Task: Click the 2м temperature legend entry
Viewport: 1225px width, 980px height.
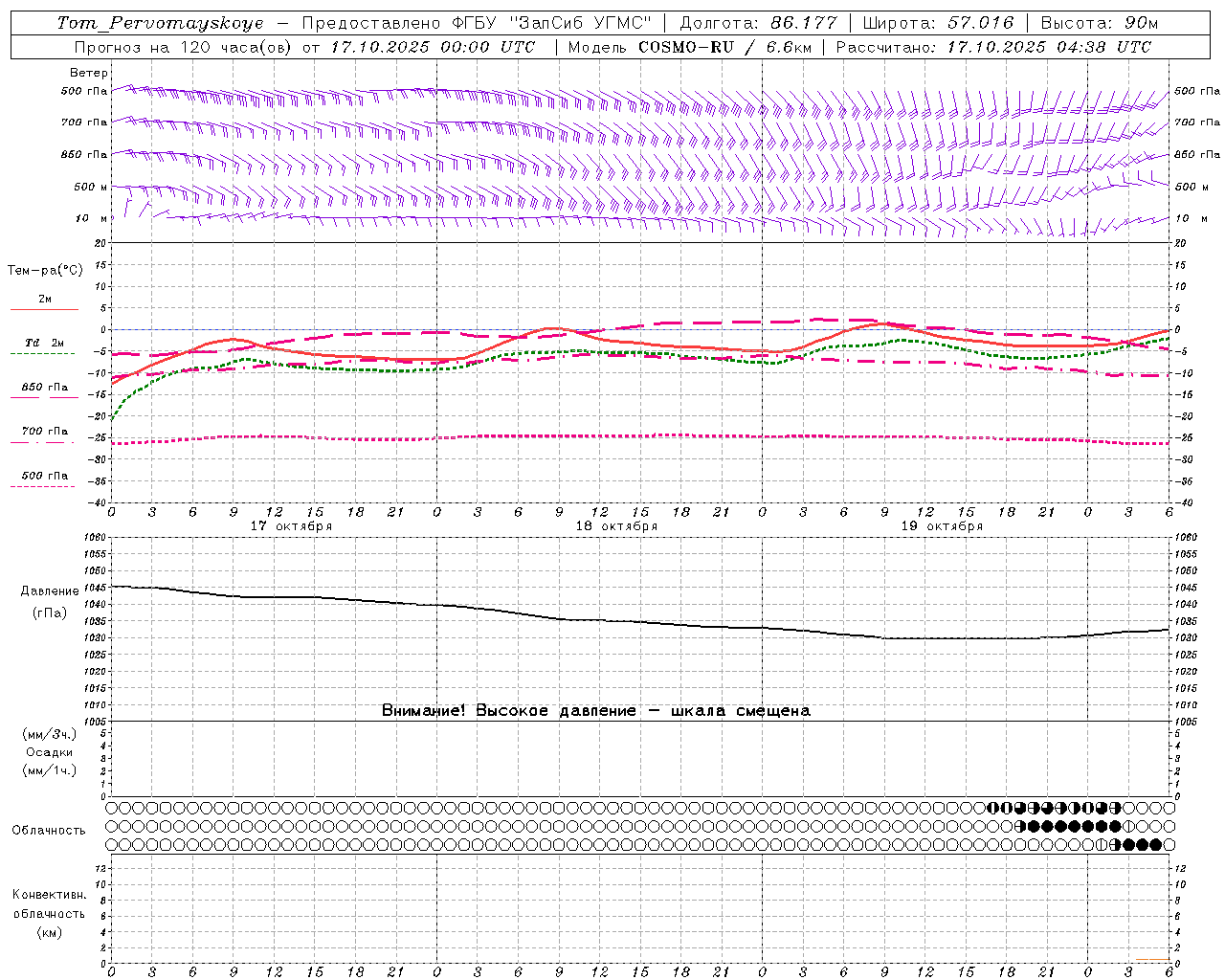Action: [x=45, y=299]
